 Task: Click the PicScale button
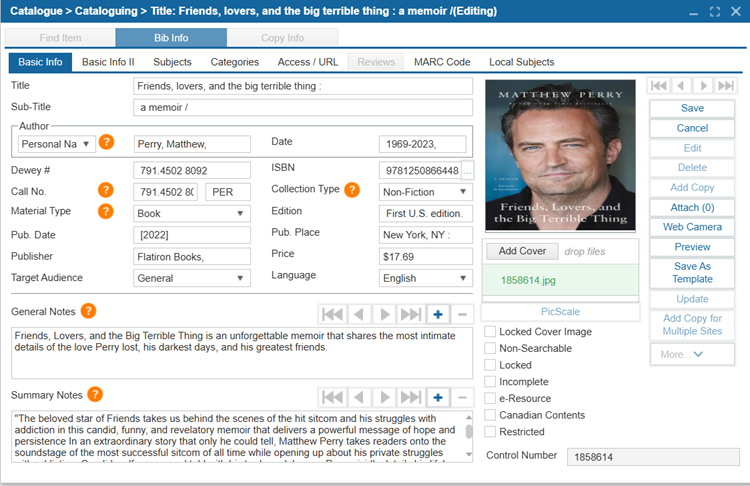click(560, 312)
